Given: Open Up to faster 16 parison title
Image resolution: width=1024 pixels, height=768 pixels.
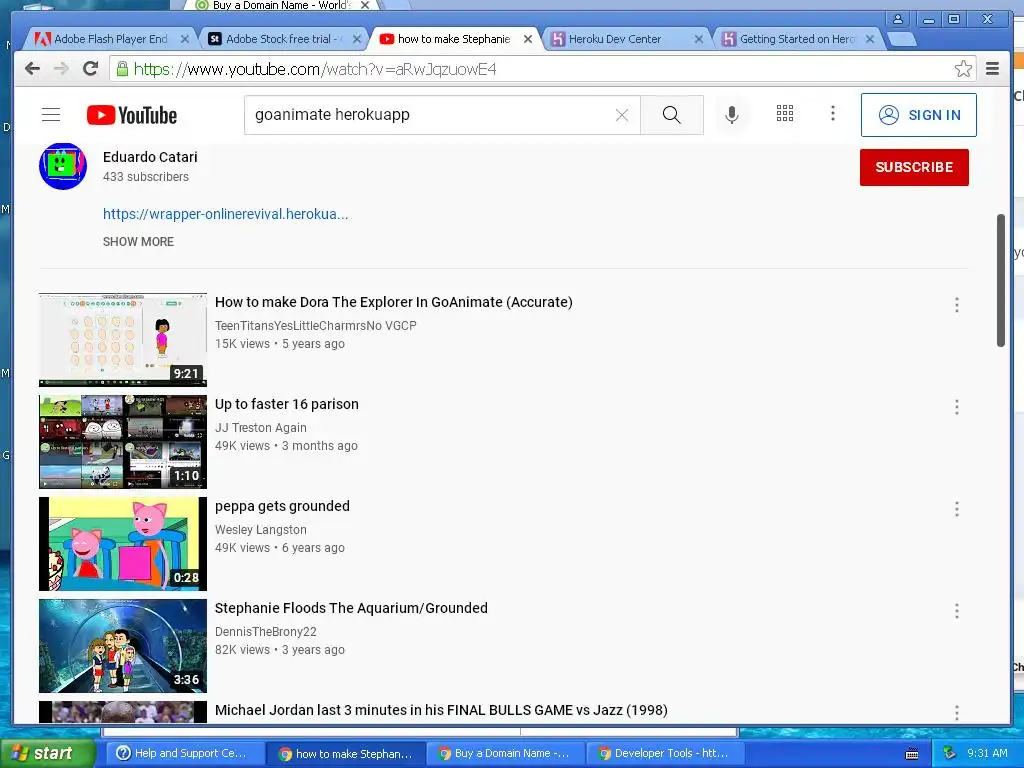Looking at the screenshot, I should tap(287, 404).
